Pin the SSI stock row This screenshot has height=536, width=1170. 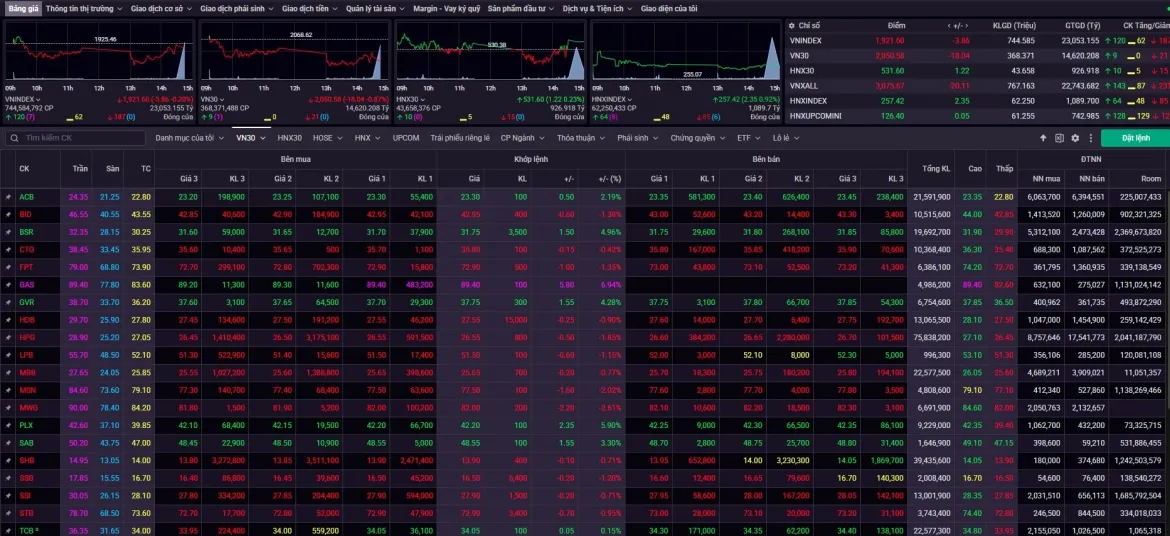[8, 496]
